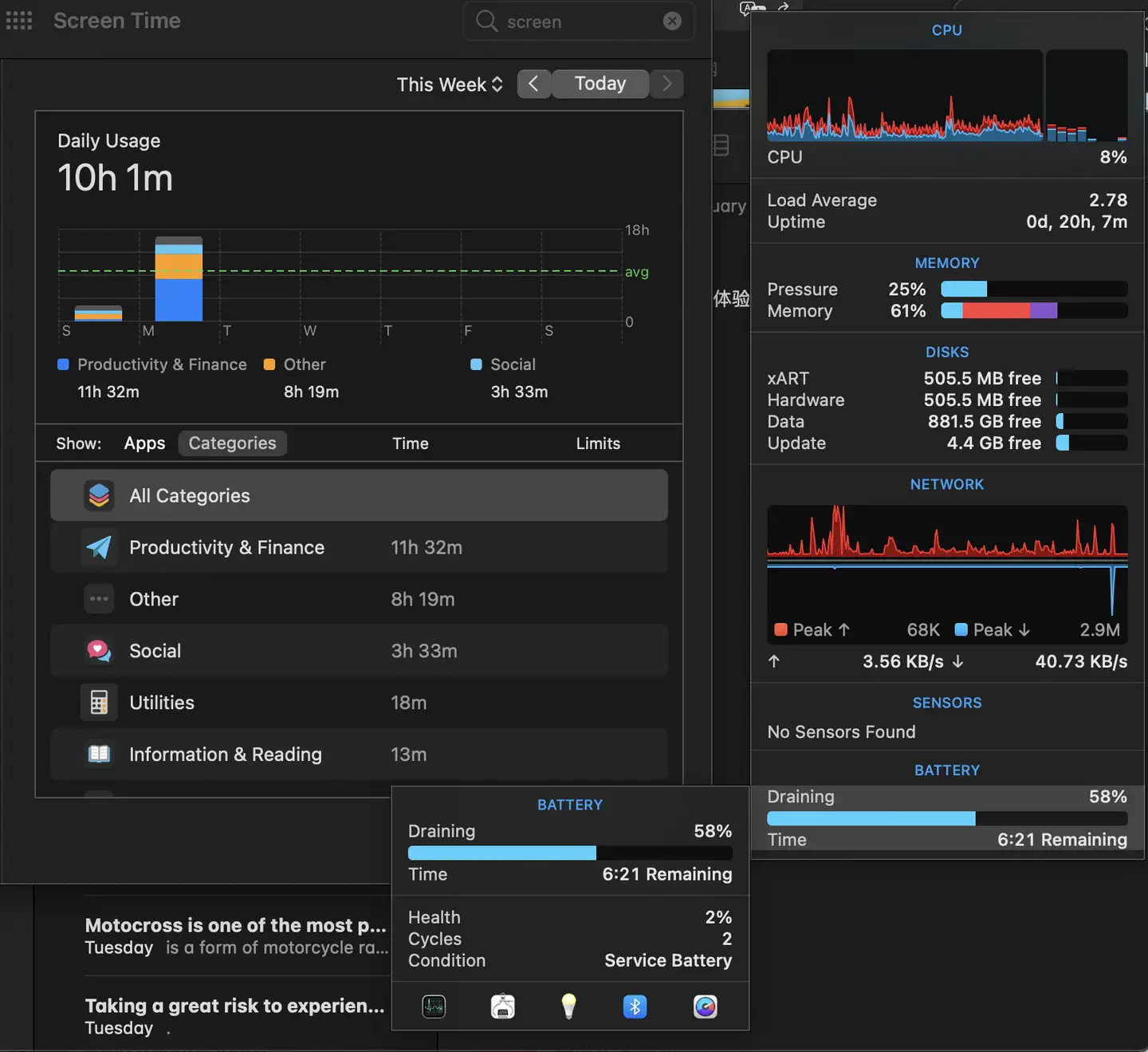Click the light bulb icon
The image size is (1148, 1052).
tap(568, 1007)
